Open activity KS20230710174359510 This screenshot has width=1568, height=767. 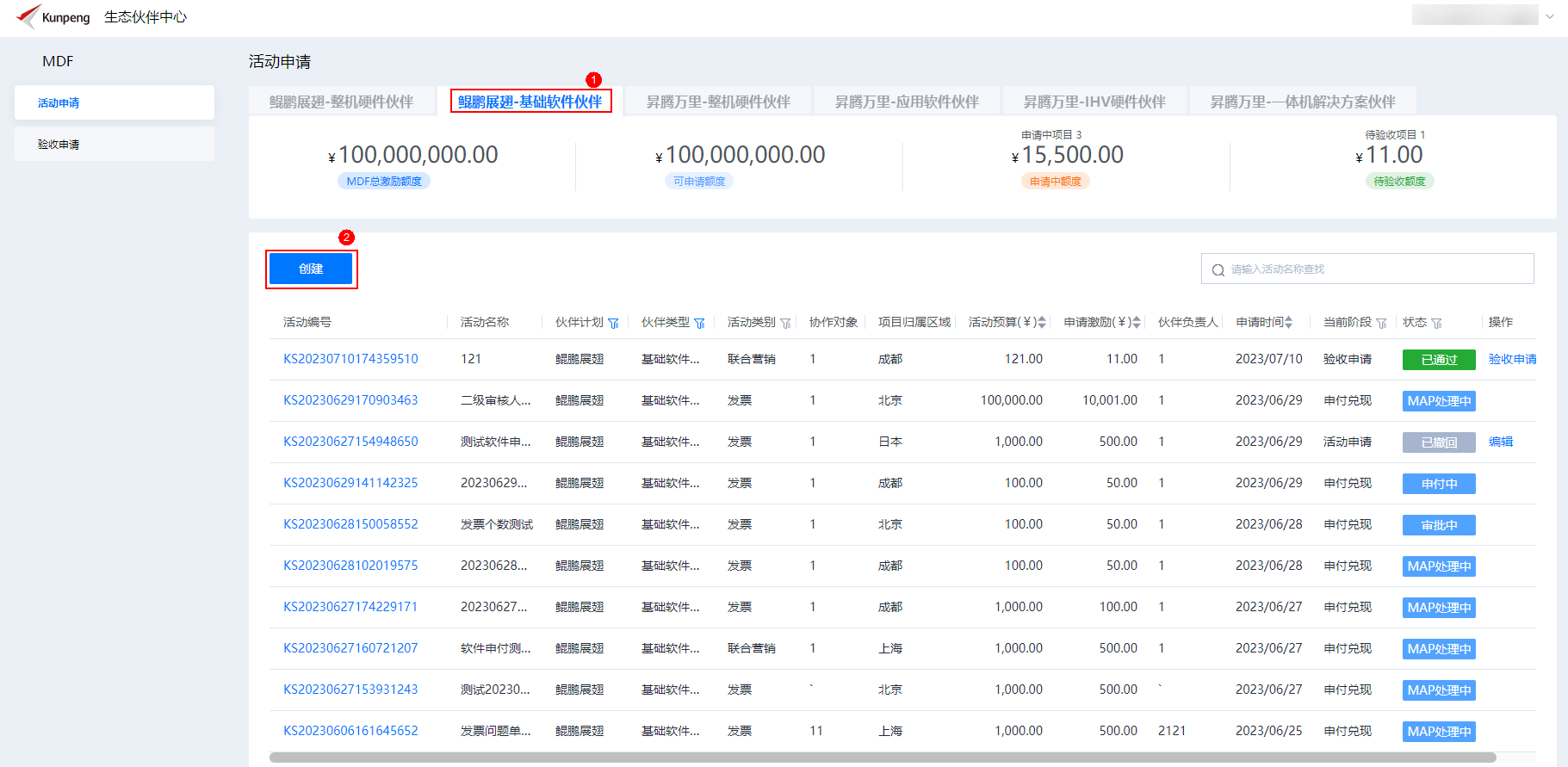click(350, 359)
